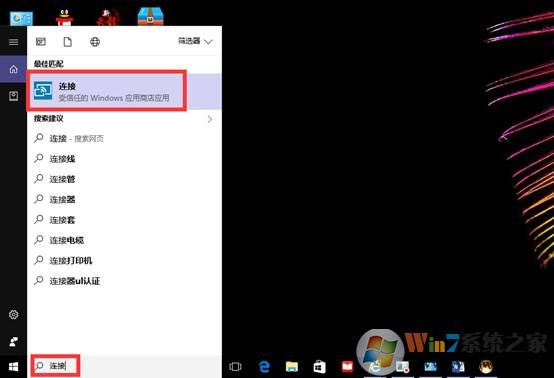Launch Microsoft Edge from the taskbar
Image resolution: width=554 pixels, height=378 pixels.
coord(264,367)
